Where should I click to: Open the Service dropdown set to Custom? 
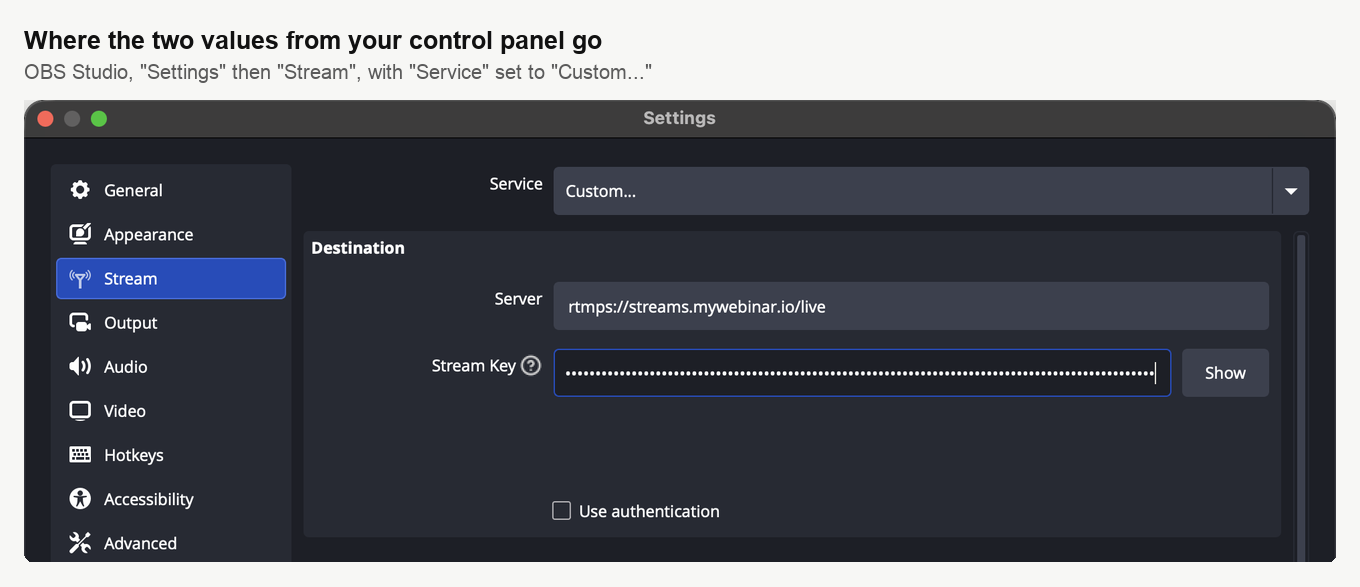click(931, 191)
